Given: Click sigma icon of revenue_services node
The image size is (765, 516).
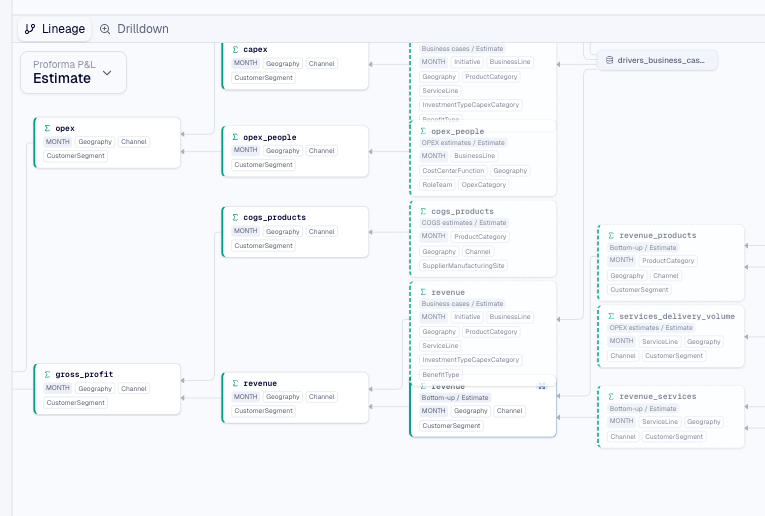Looking at the screenshot, I should 611,396.
